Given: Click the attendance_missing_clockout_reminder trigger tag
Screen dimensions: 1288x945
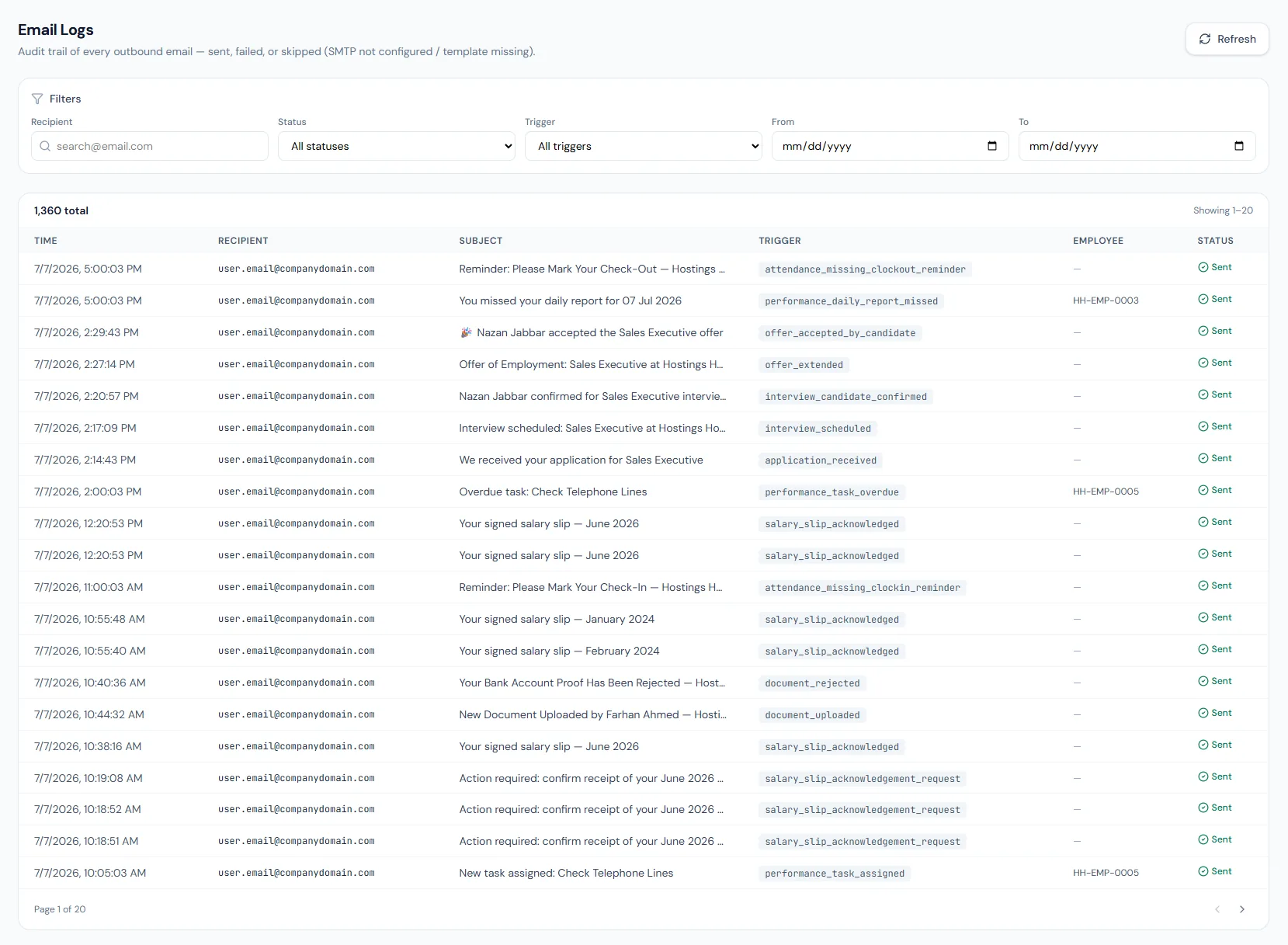Looking at the screenshot, I should [865, 269].
